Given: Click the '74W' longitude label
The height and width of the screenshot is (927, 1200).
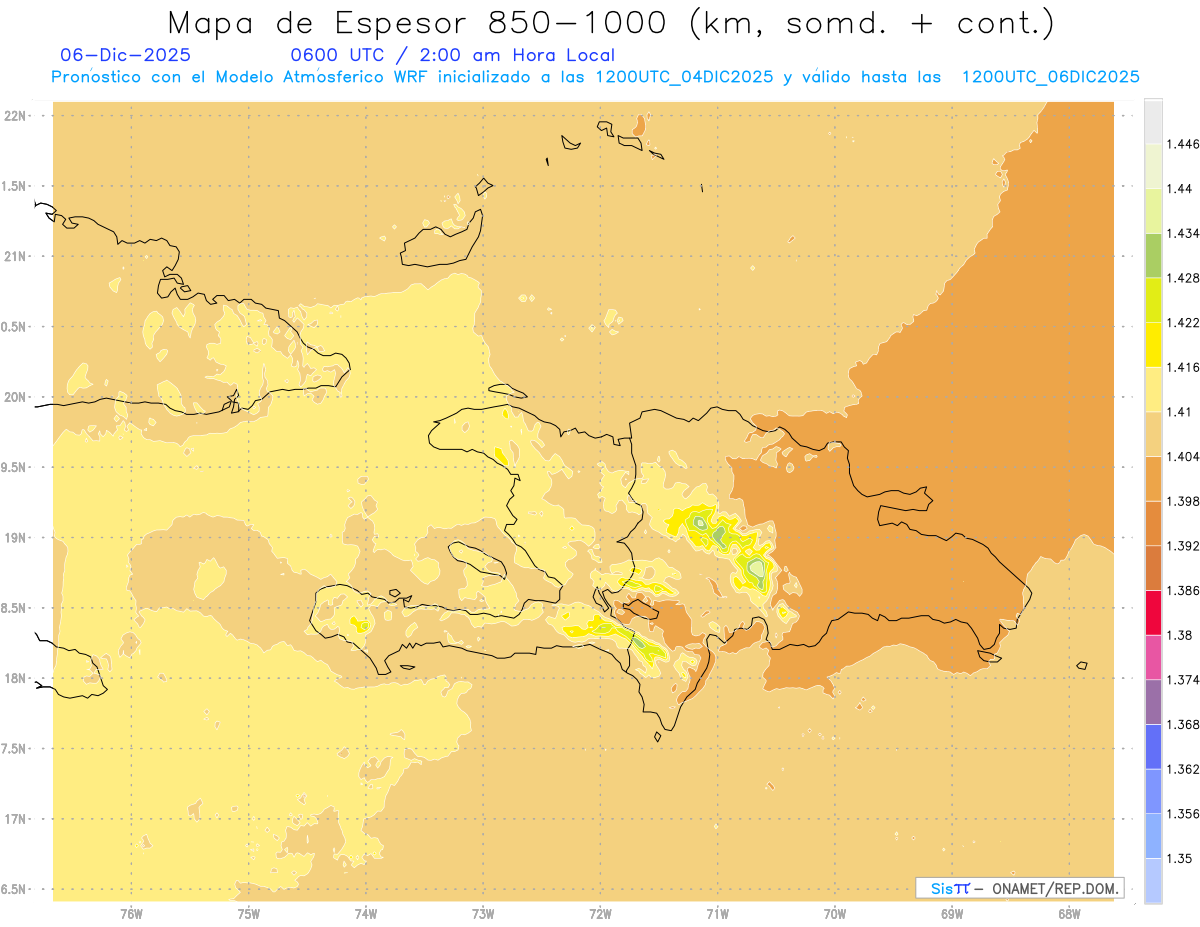Looking at the screenshot, I should point(366,914).
